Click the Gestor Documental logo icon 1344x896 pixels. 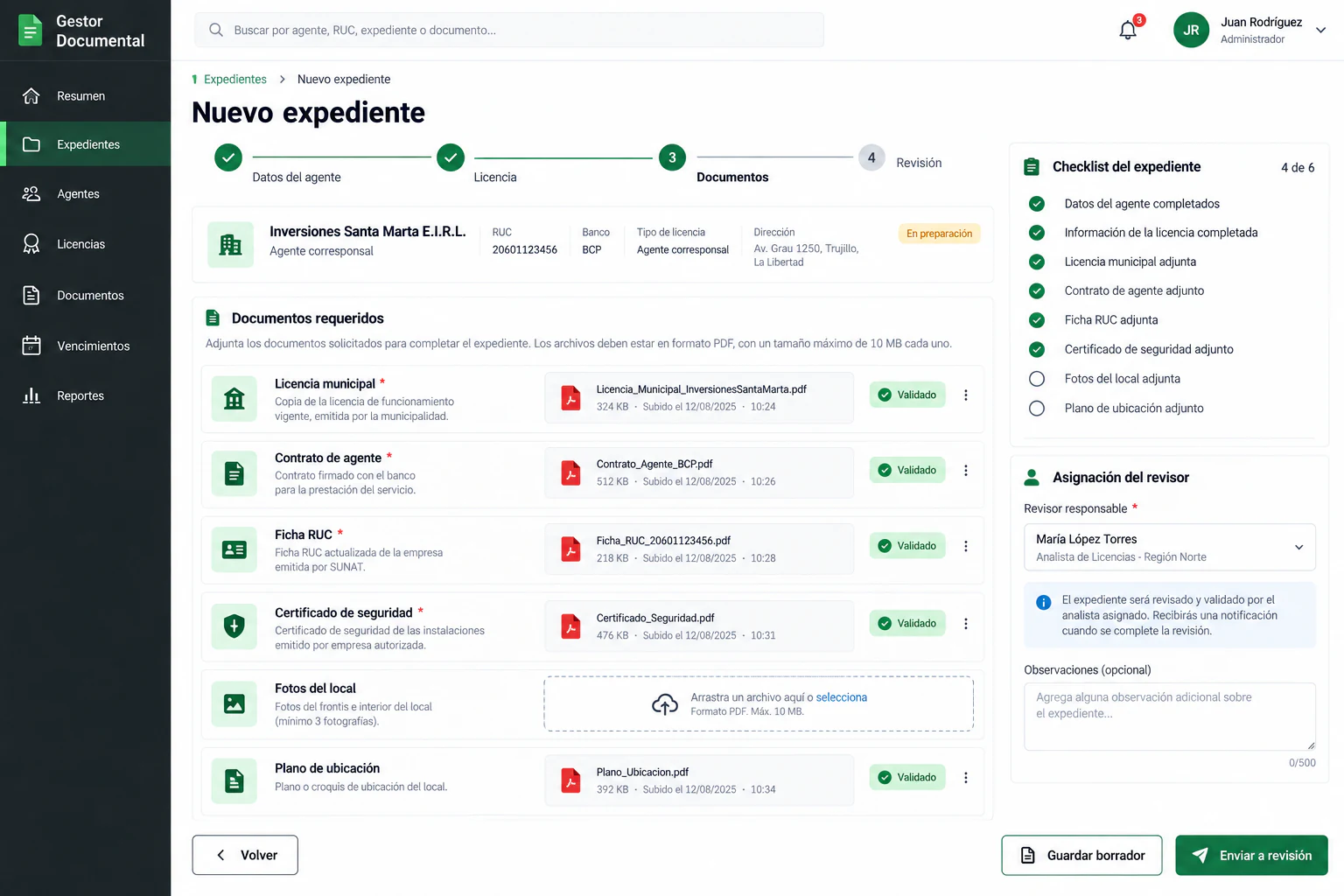click(x=31, y=31)
